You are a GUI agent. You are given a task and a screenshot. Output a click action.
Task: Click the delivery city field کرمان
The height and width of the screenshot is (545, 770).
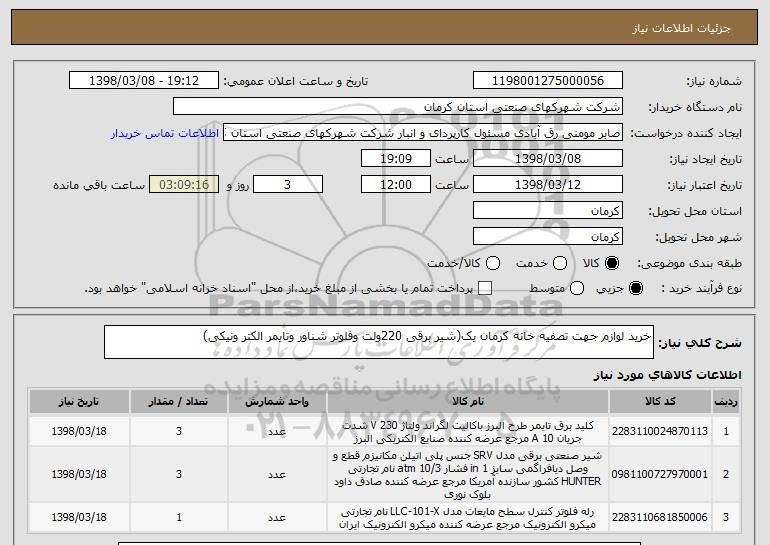(x=548, y=237)
